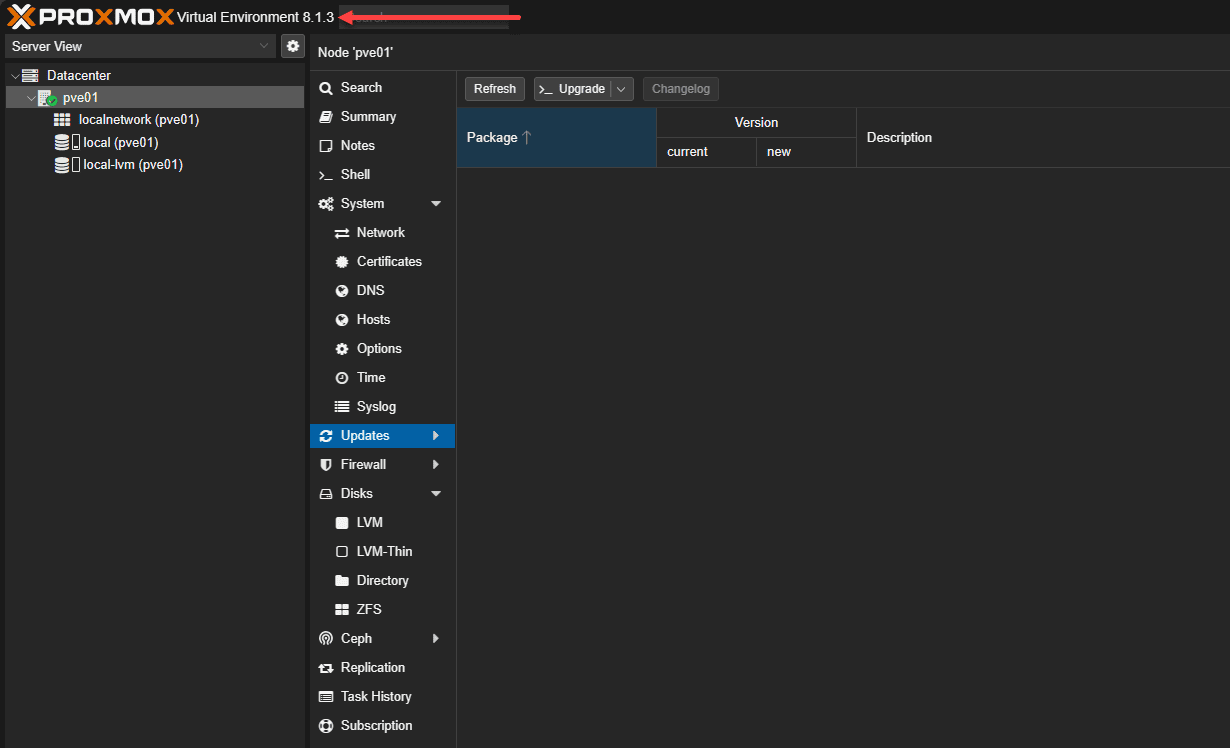Click the Shell terminal icon
The height and width of the screenshot is (748, 1230).
(x=325, y=175)
